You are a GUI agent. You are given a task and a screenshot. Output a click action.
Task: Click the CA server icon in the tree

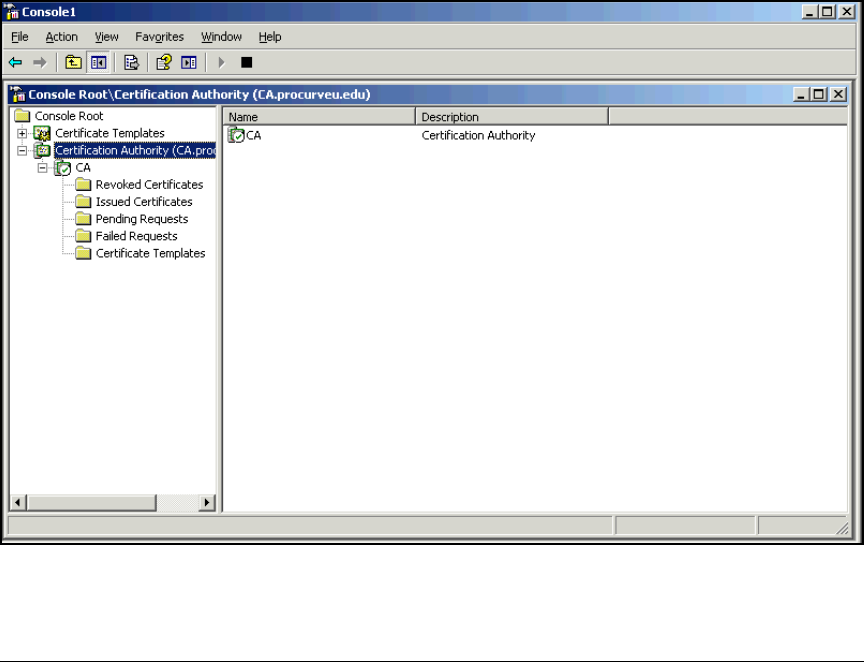tap(63, 168)
